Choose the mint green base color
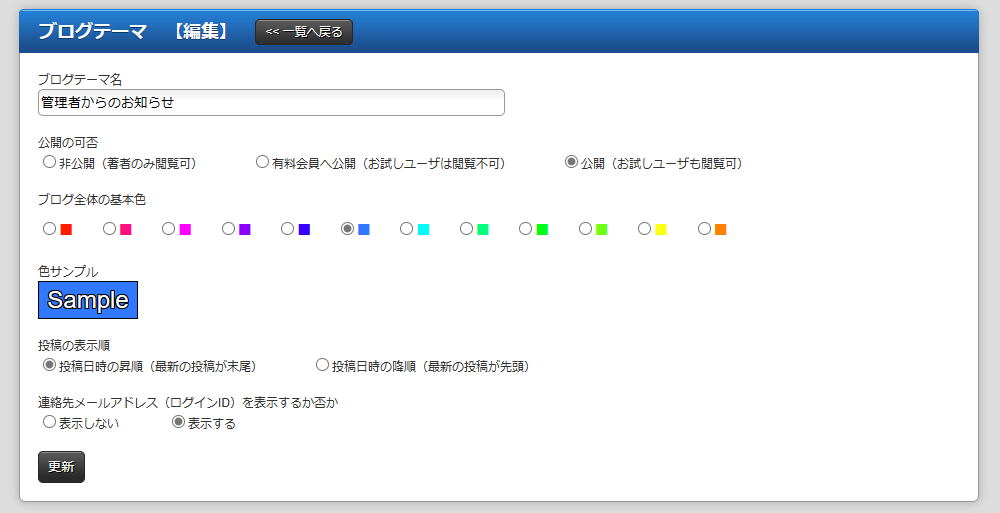This screenshot has width=1000, height=513. (466, 229)
